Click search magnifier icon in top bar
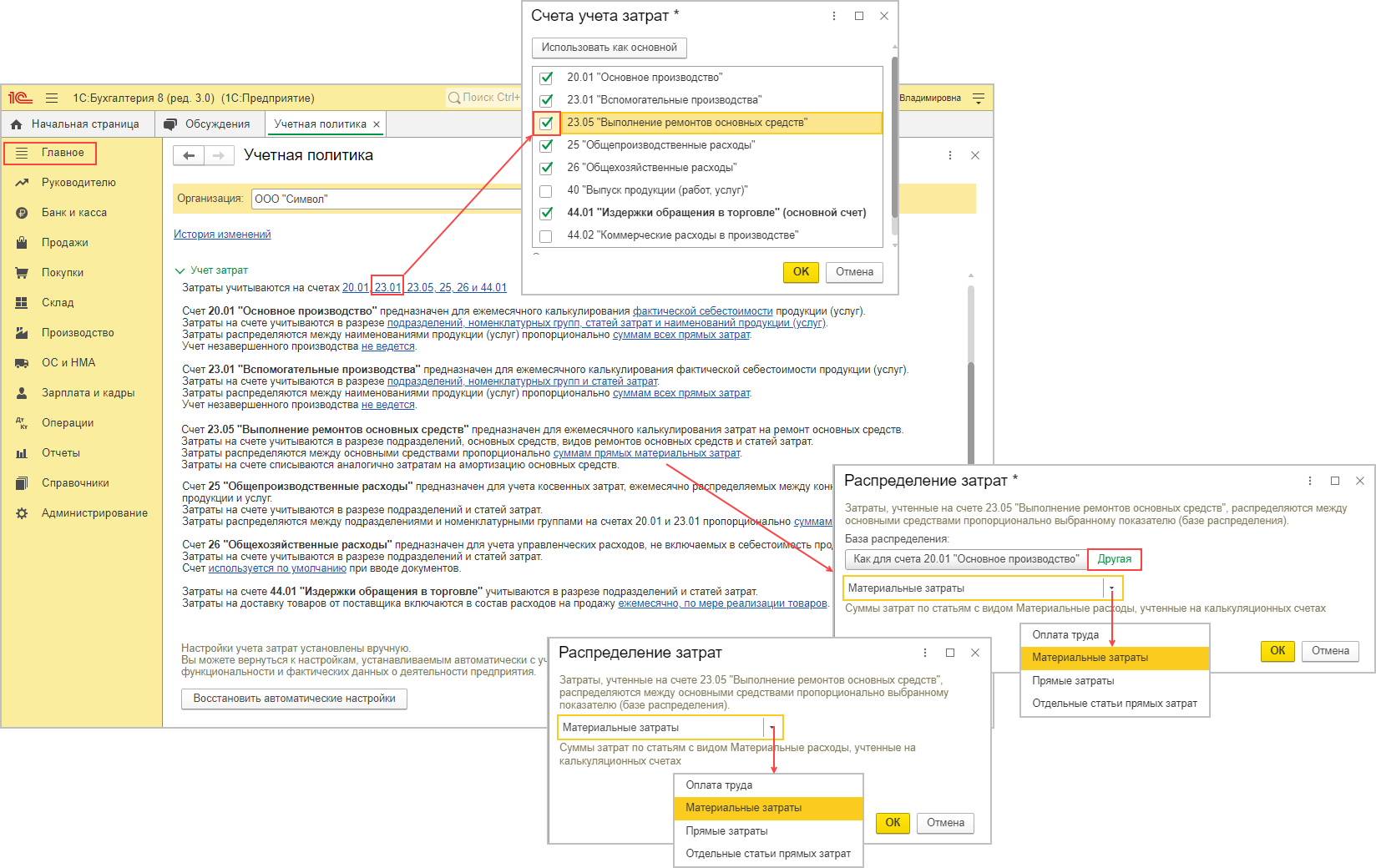Image resolution: width=1376 pixels, height=868 pixels. coord(454,98)
